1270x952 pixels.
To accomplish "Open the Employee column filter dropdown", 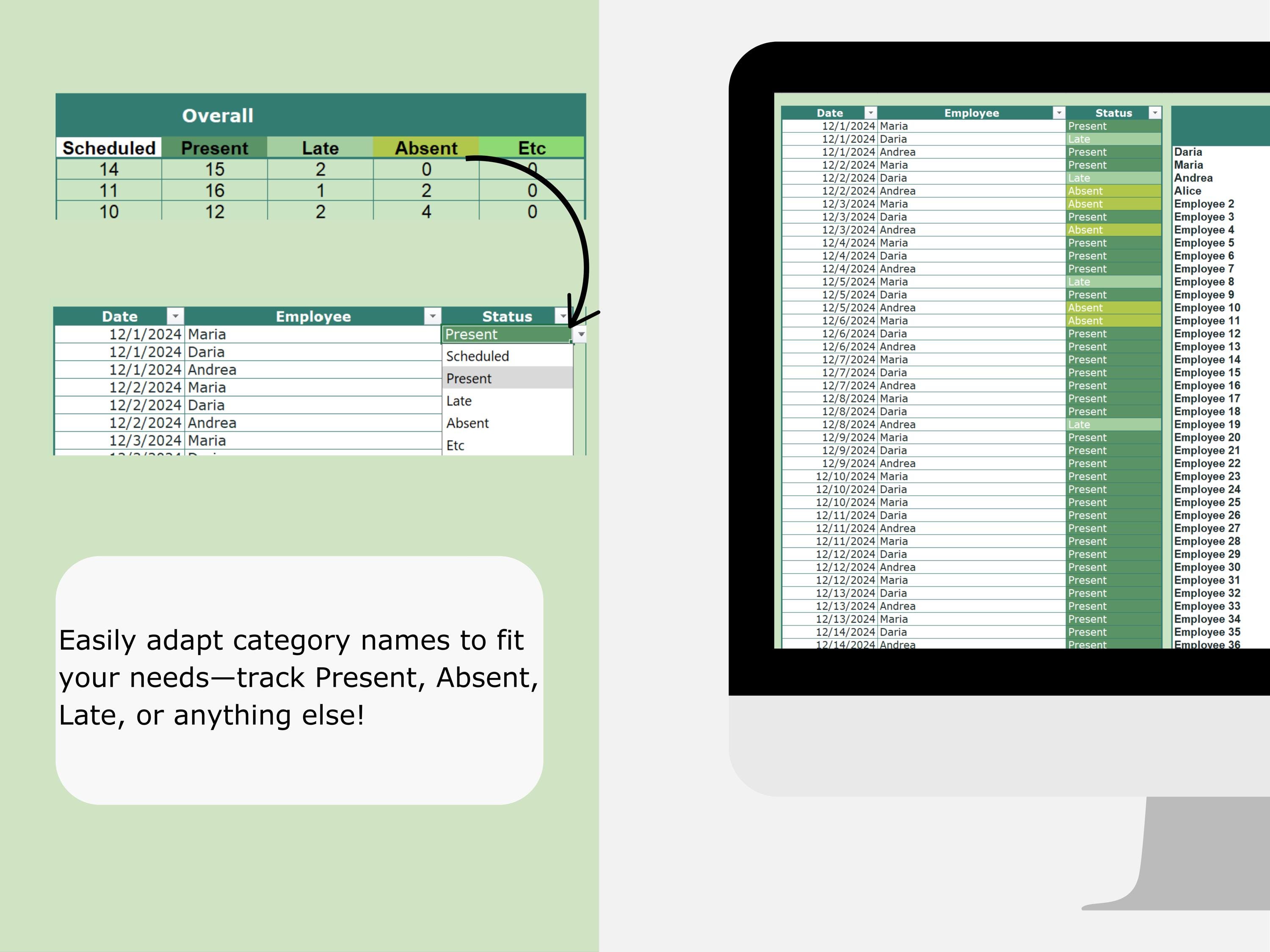I will (432, 316).
